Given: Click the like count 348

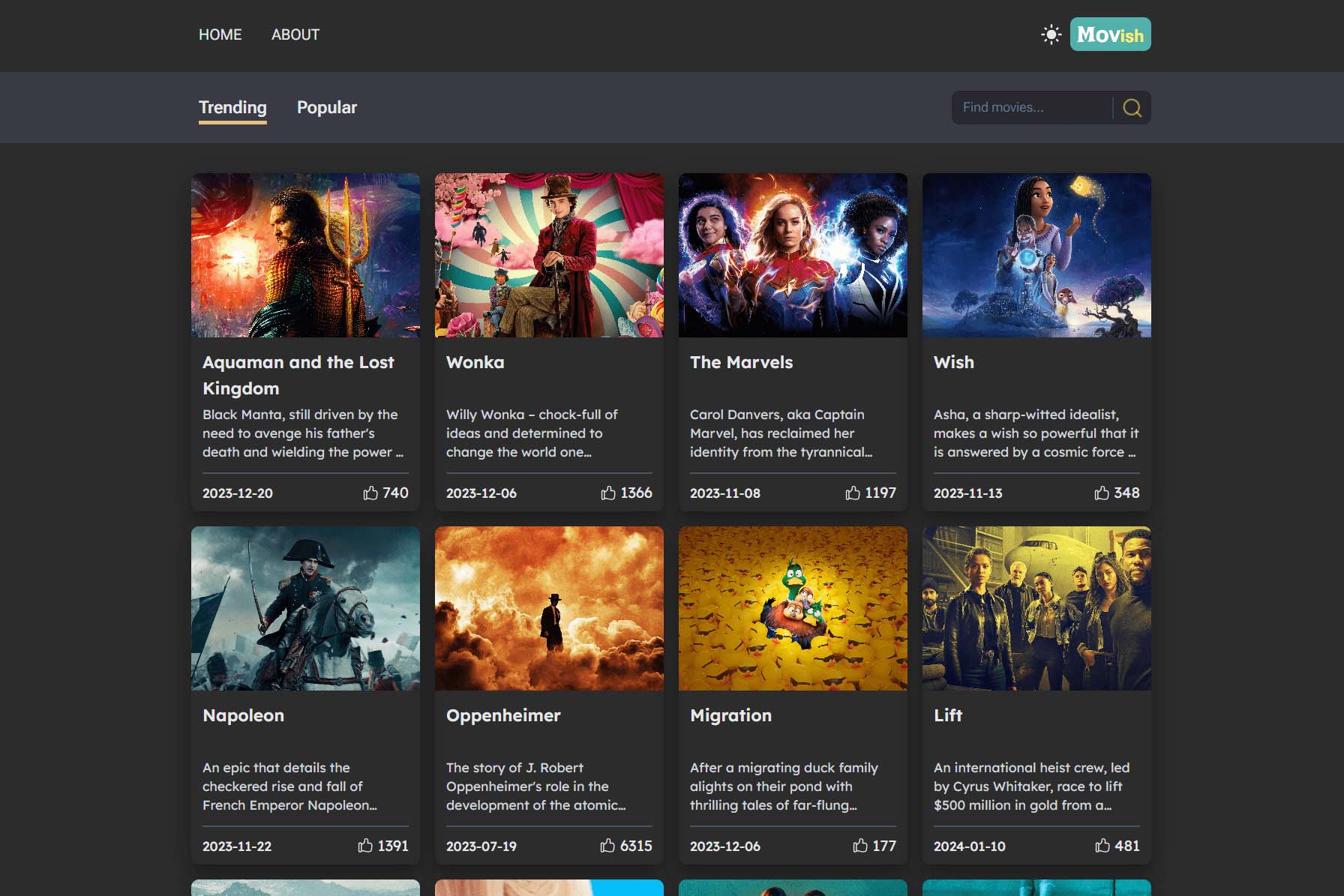Looking at the screenshot, I should pos(1126,493).
